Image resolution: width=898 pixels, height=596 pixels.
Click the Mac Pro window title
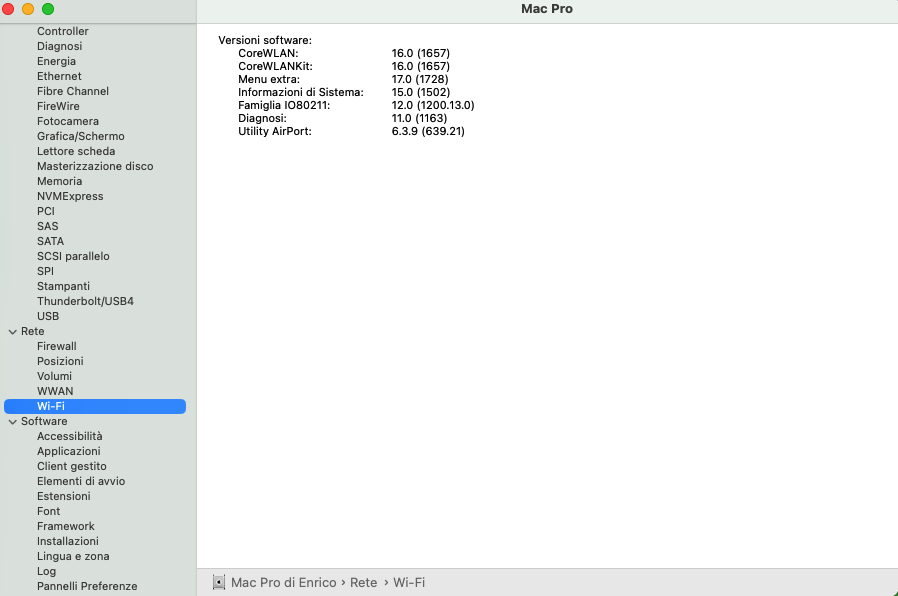point(547,9)
